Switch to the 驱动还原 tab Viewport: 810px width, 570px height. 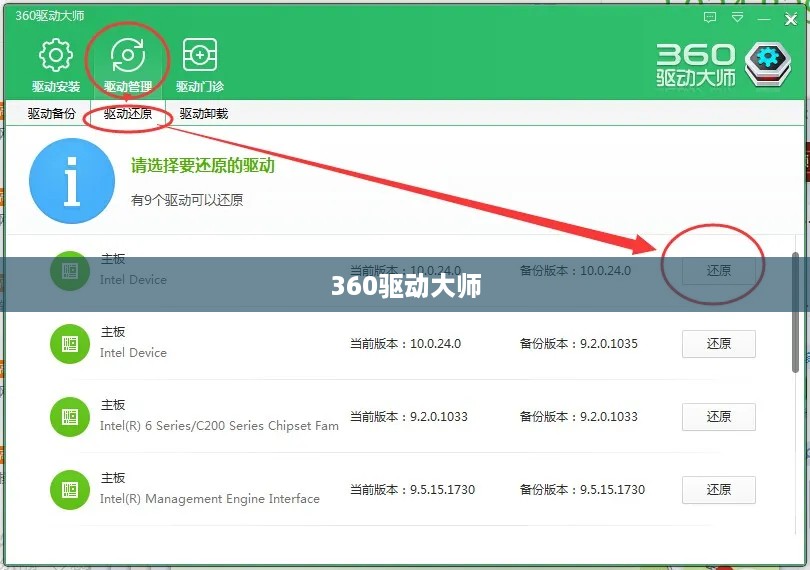coord(128,114)
